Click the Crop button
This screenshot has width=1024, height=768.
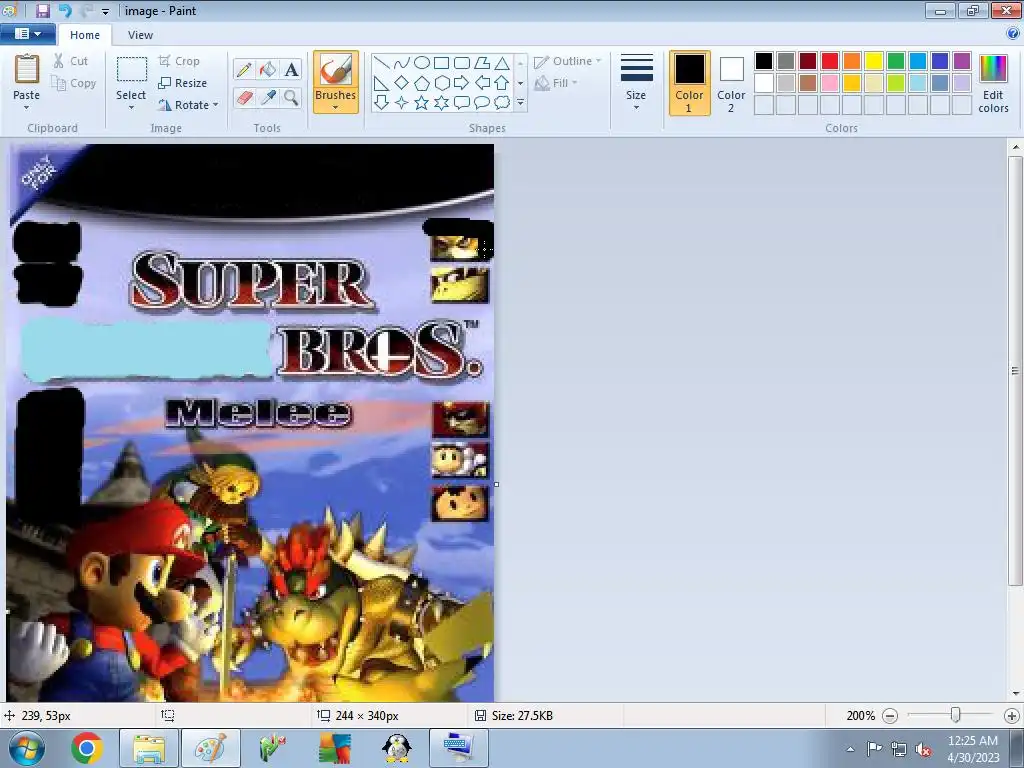pyautogui.click(x=179, y=61)
